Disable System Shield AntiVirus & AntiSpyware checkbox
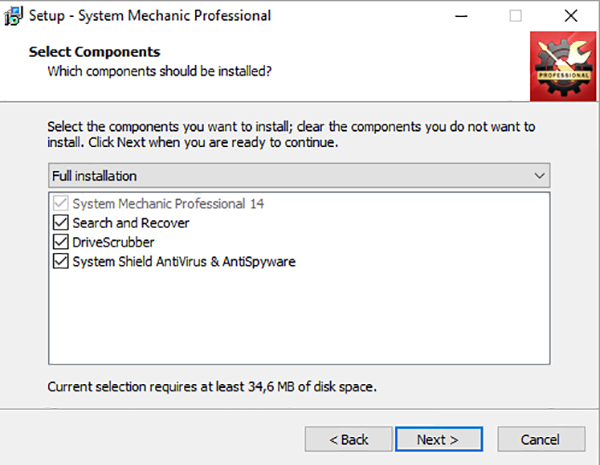Screen dimensions: 600x465 [x=60, y=262]
